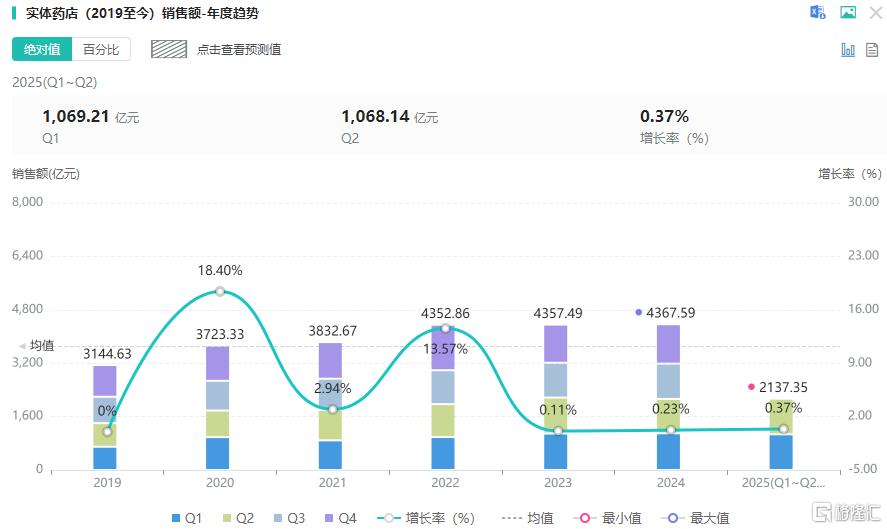Select the 绝对值 tab

click(x=42, y=49)
